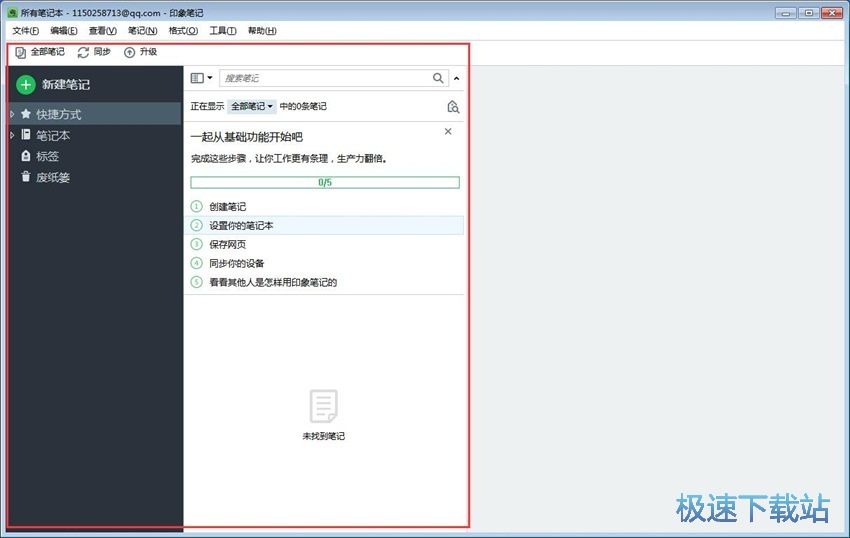Open the 工具(T) menu
The height and width of the screenshot is (538, 850).
(223, 31)
